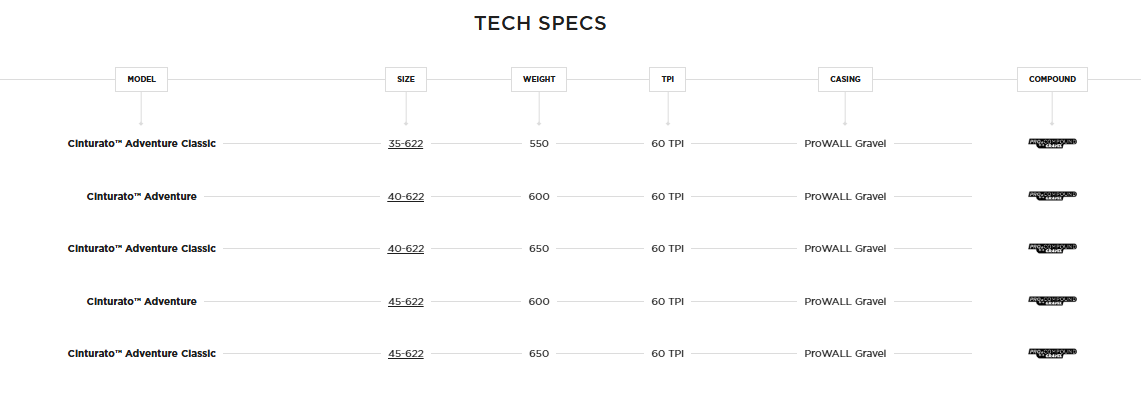Click compound logo for 35-622 Adventure Classic

pos(1052,143)
